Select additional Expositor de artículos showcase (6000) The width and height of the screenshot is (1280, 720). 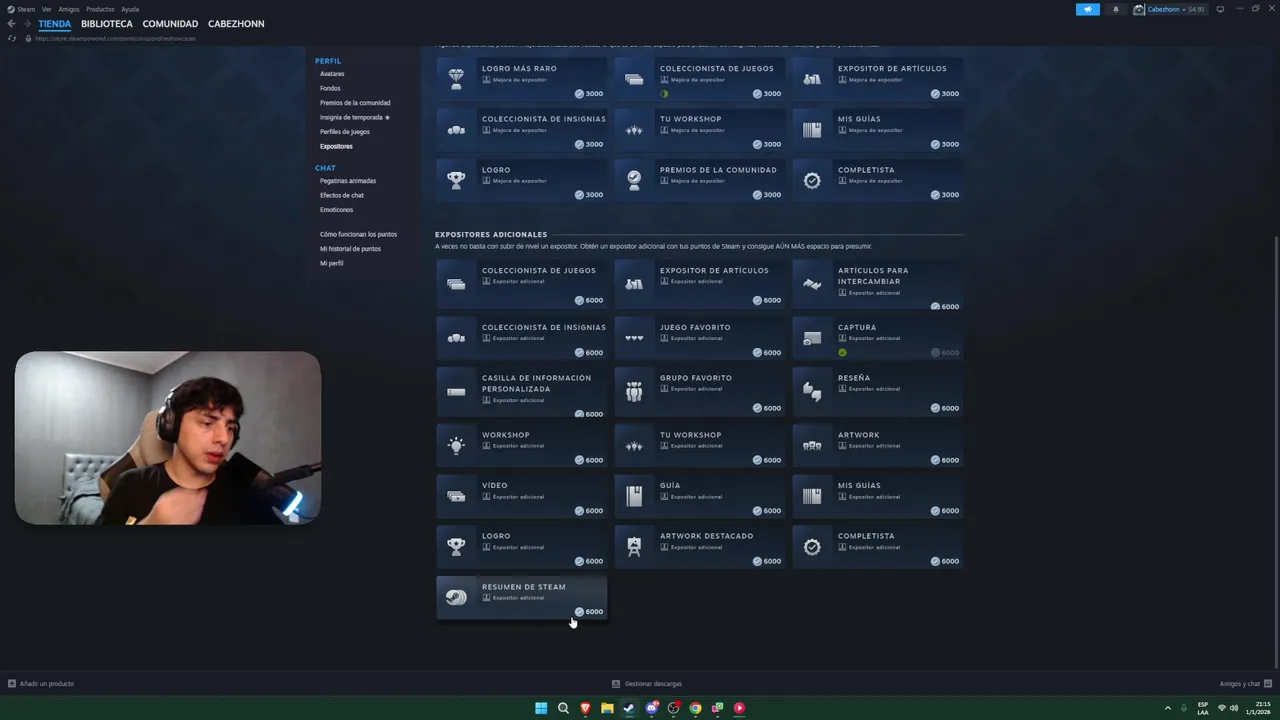point(700,284)
